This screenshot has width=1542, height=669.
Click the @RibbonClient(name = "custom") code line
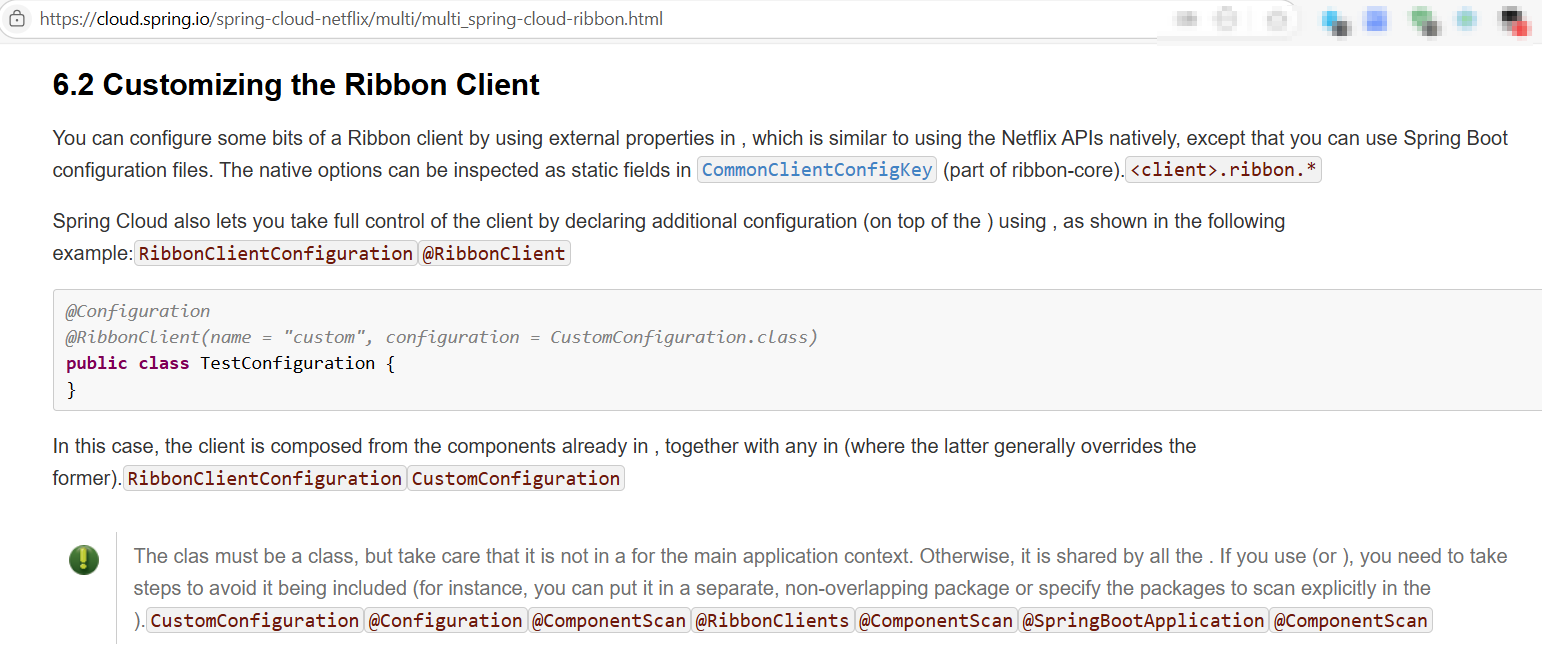pos(442,337)
